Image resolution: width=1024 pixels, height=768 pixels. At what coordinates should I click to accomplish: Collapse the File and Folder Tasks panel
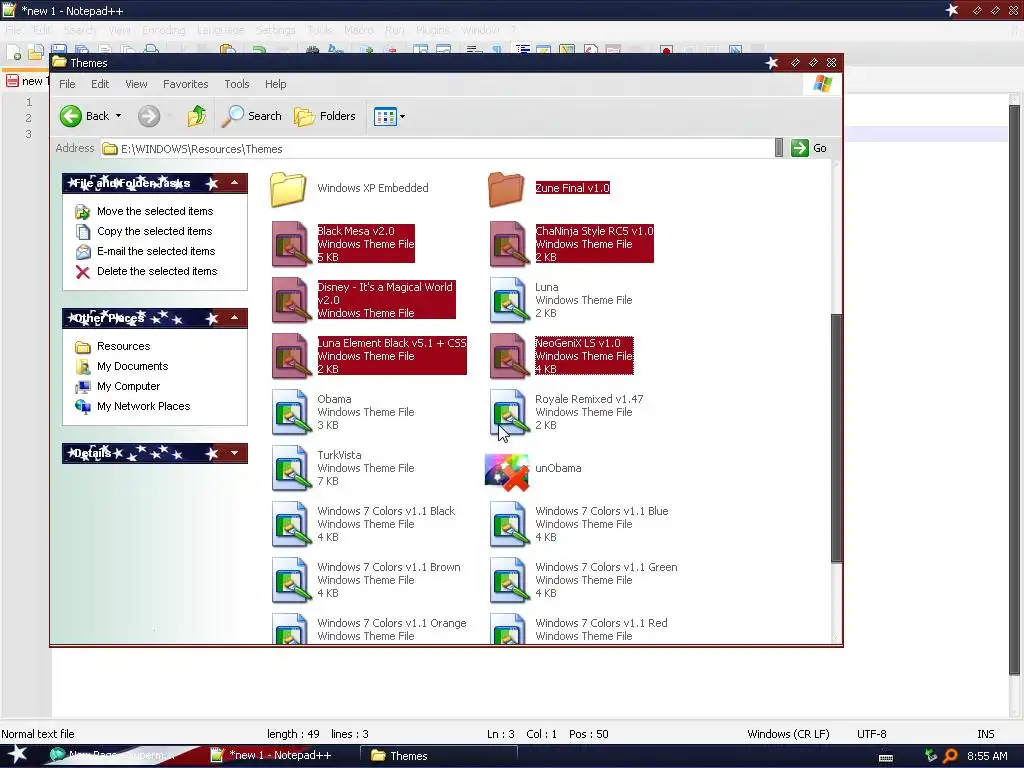pos(234,183)
